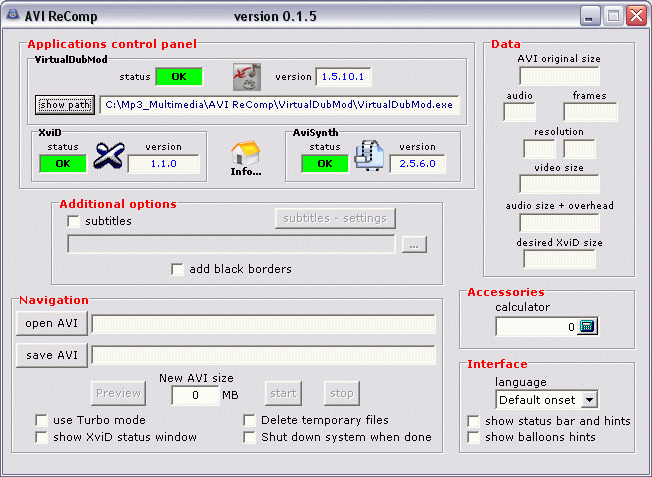Click the AVI original size field
Screen dimensions: 652x477
pyautogui.click(x=559, y=77)
